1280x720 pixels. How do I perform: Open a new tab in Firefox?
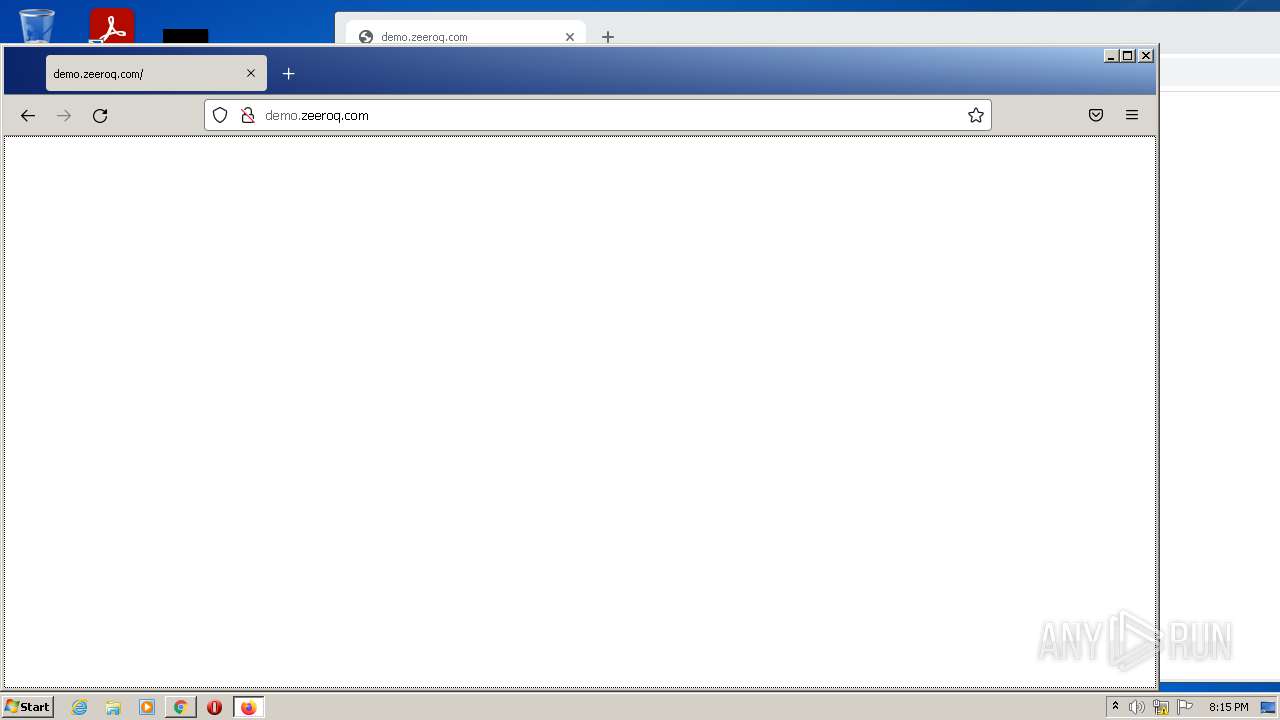tap(288, 73)
